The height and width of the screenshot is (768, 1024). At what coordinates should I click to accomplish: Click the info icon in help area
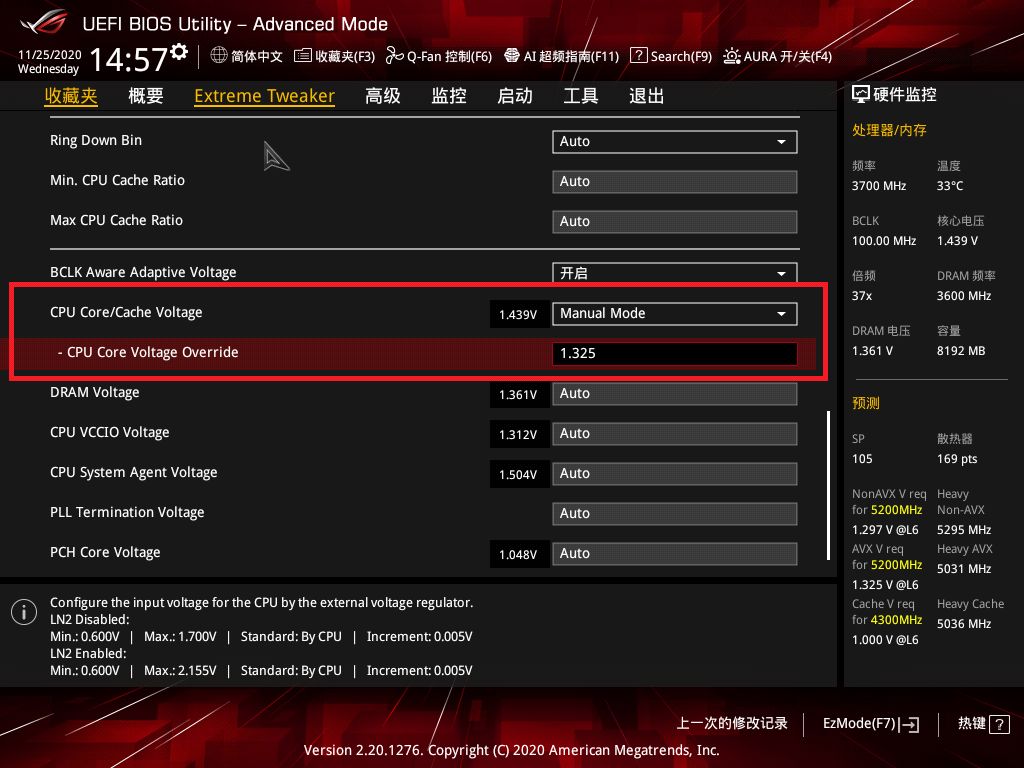pos(23,612)
